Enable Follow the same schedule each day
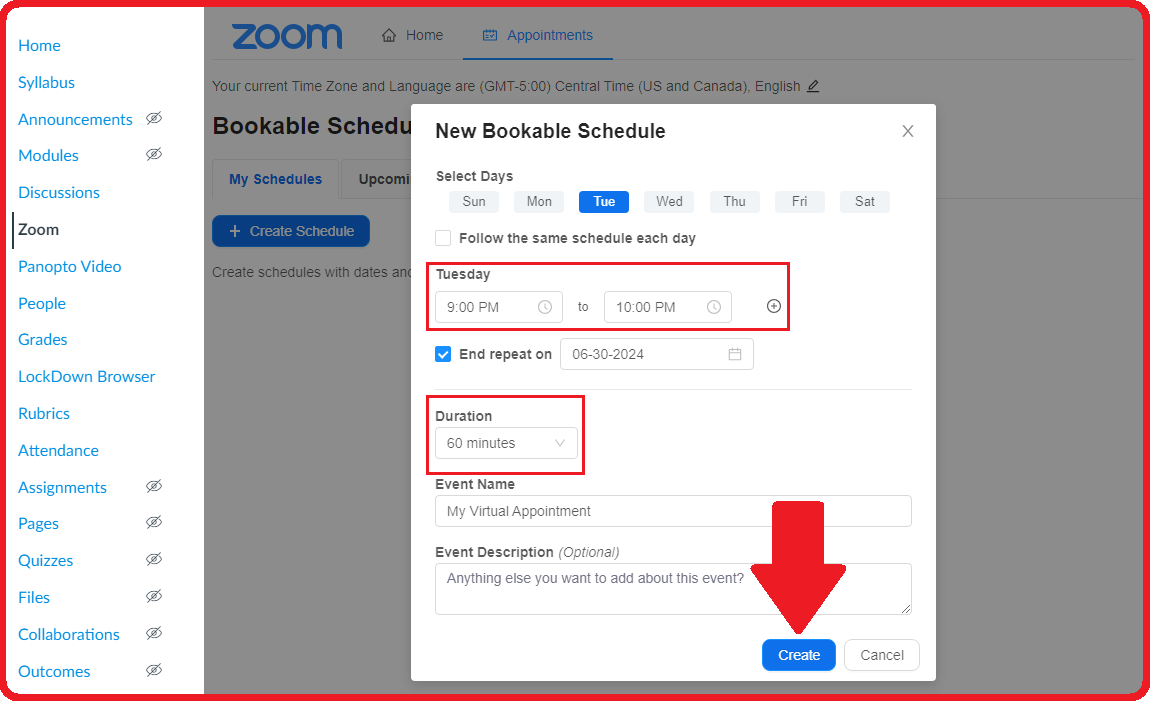 pos(443,238)
